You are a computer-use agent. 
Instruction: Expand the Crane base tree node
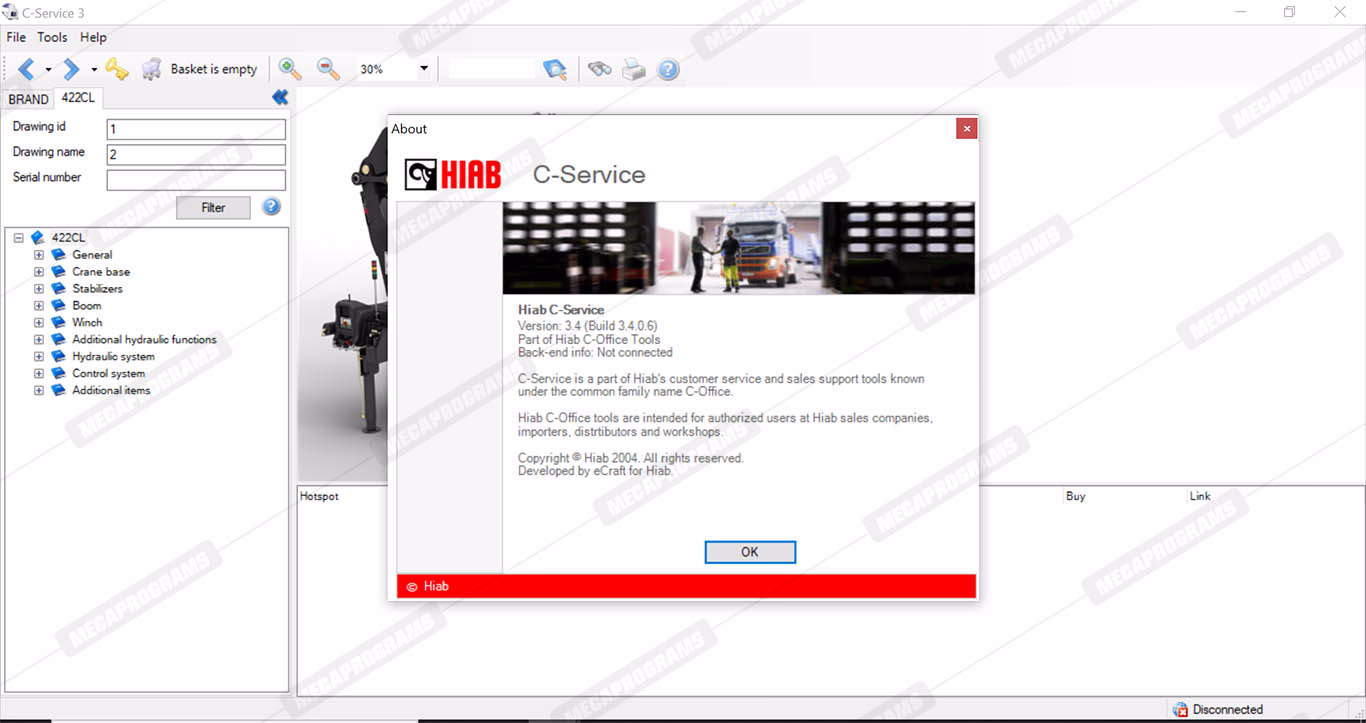(39, 272)
